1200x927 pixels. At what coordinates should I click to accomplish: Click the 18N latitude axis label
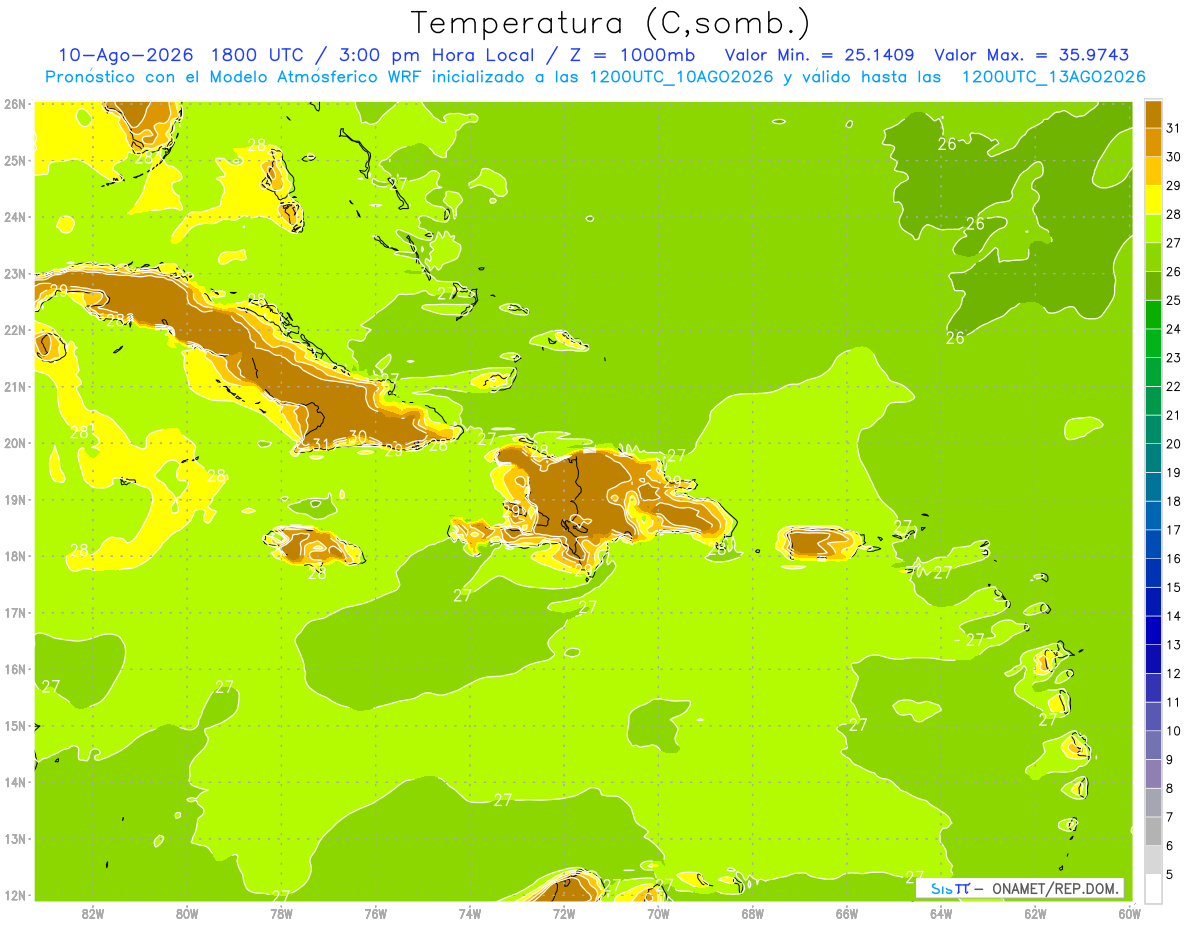[x=14, y=556]
